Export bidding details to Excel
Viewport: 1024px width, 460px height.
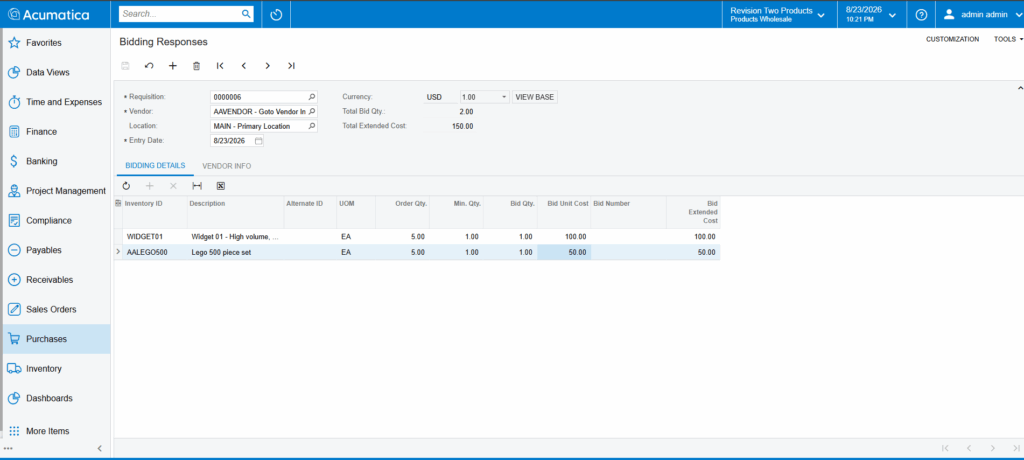tap(221, 186)
